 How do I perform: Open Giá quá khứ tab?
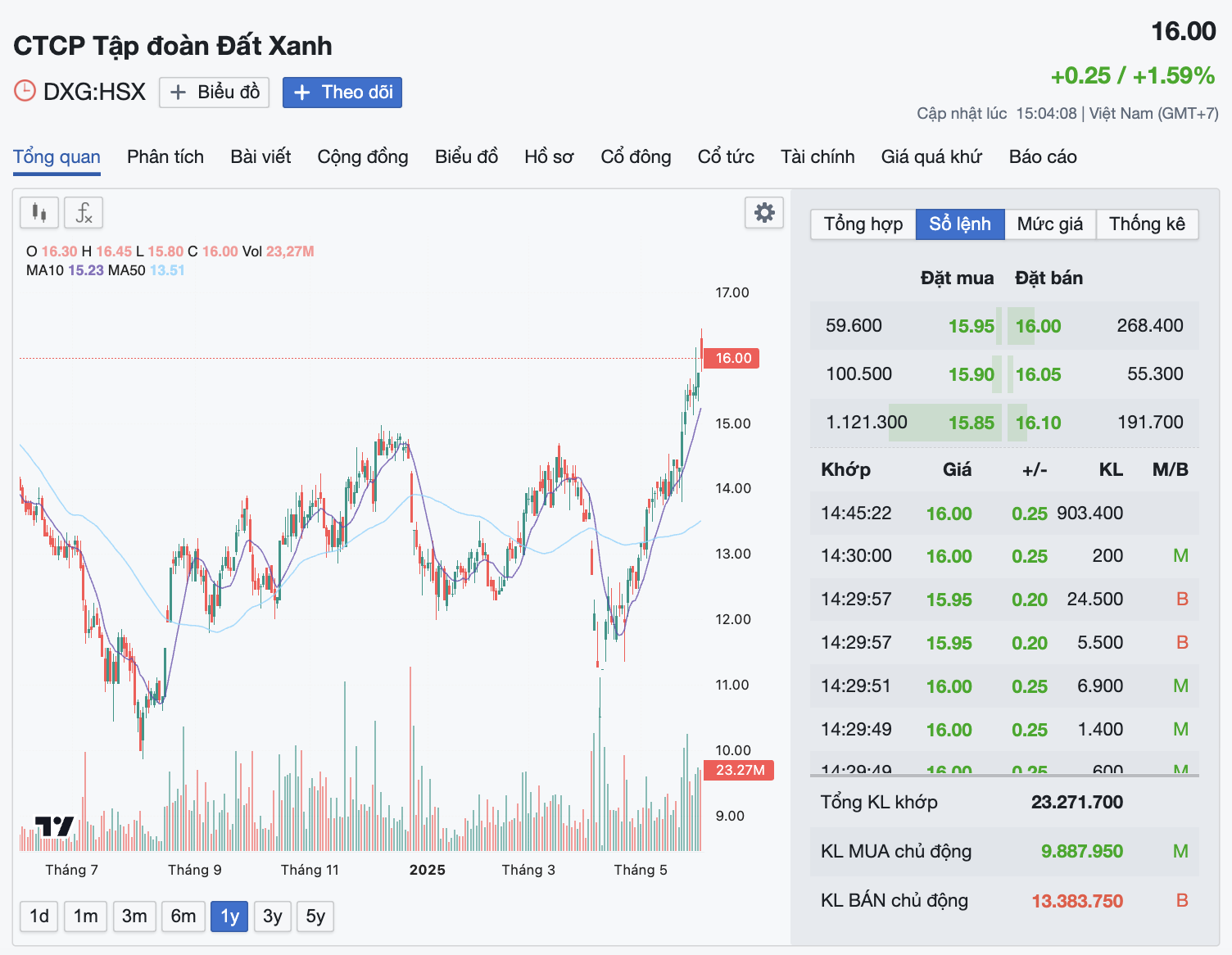tap(931, 156)
